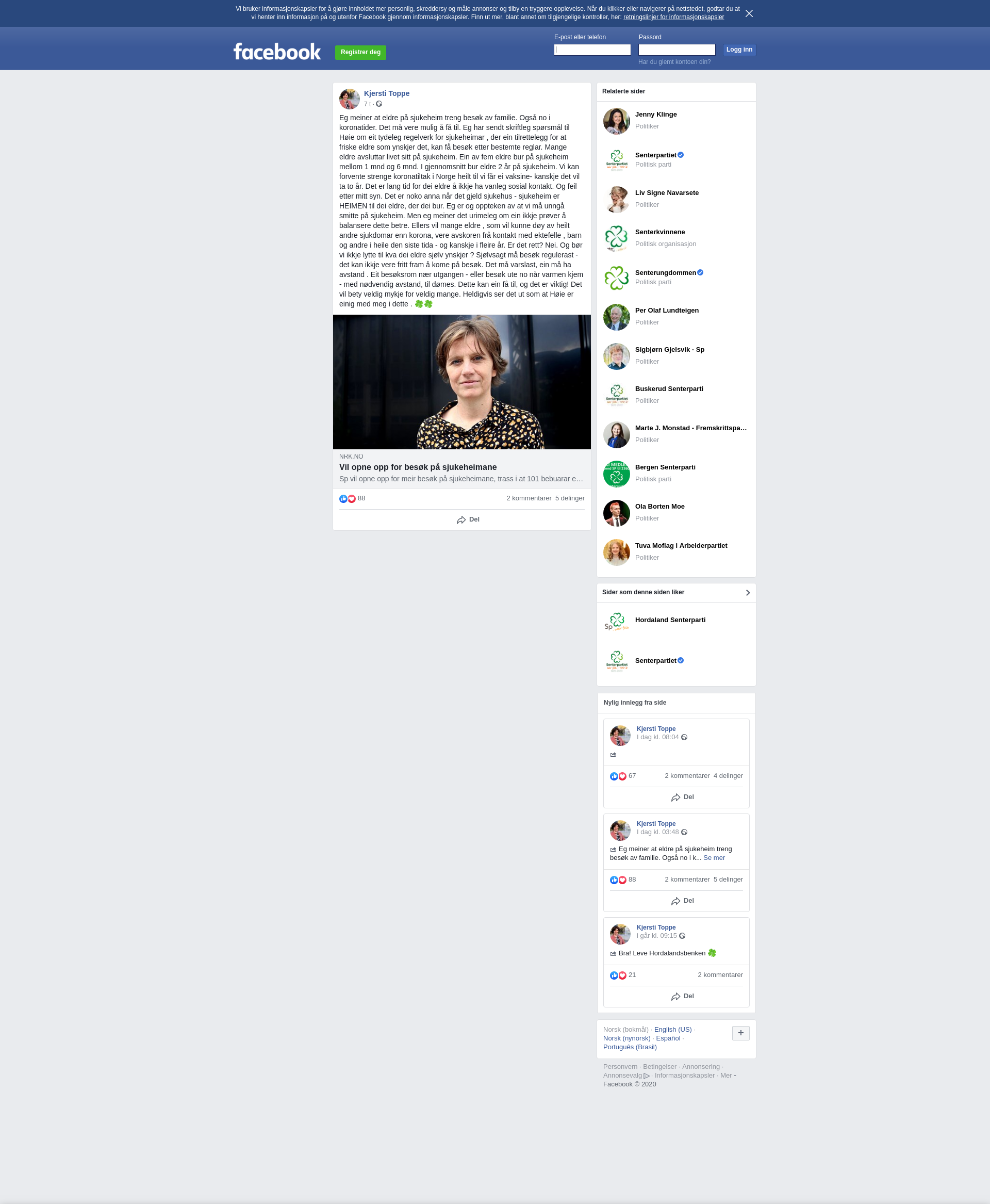Close the cookie notice banner
This screenshot has width=990, height=1204.
[749, 13]
